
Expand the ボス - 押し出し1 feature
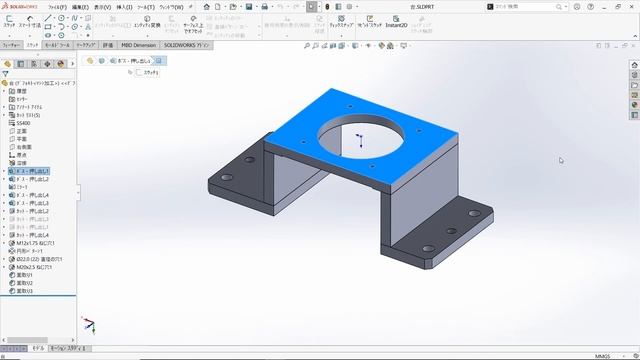[4, 171]
